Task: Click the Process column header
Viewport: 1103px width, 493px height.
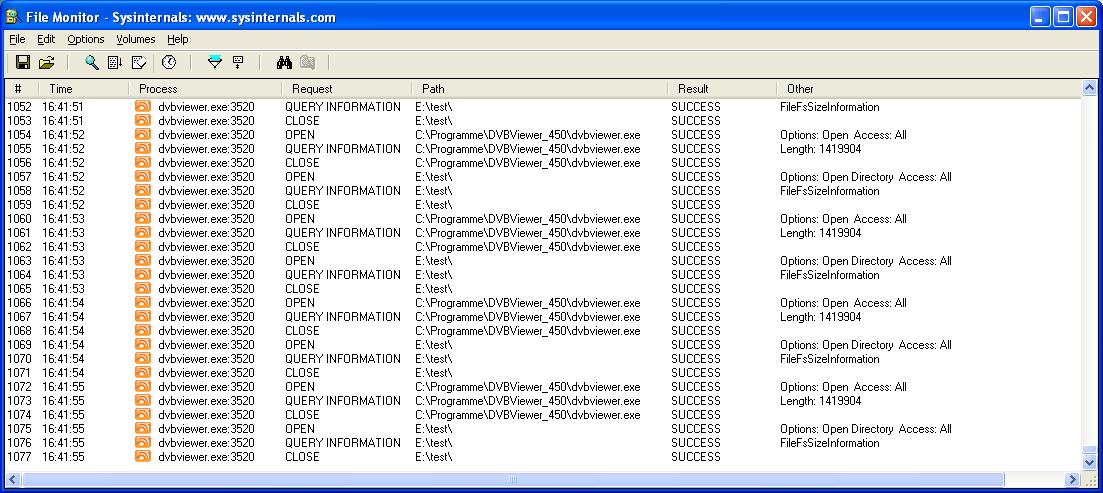Action: (205, 89)
